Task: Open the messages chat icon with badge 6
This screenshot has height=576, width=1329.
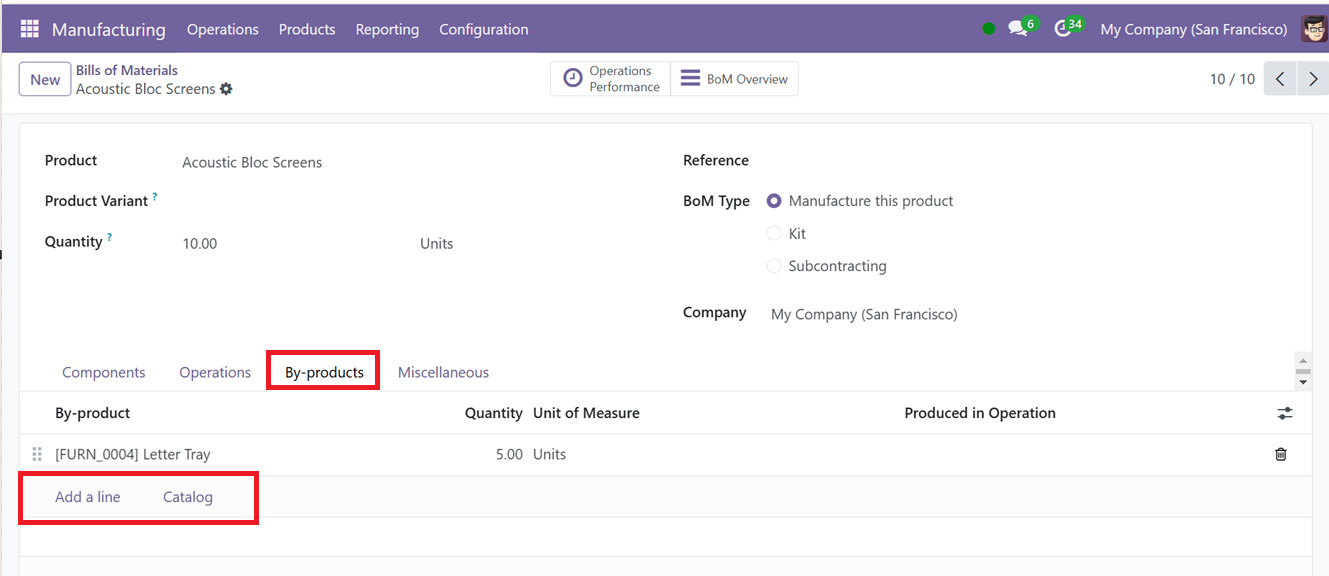Action: (x=1018, y=28)
